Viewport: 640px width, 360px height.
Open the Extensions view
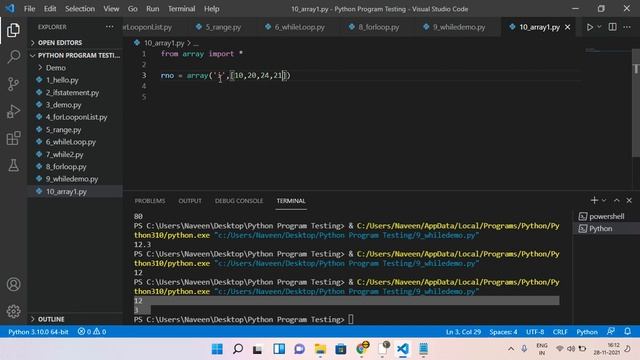tap(13, 138)
